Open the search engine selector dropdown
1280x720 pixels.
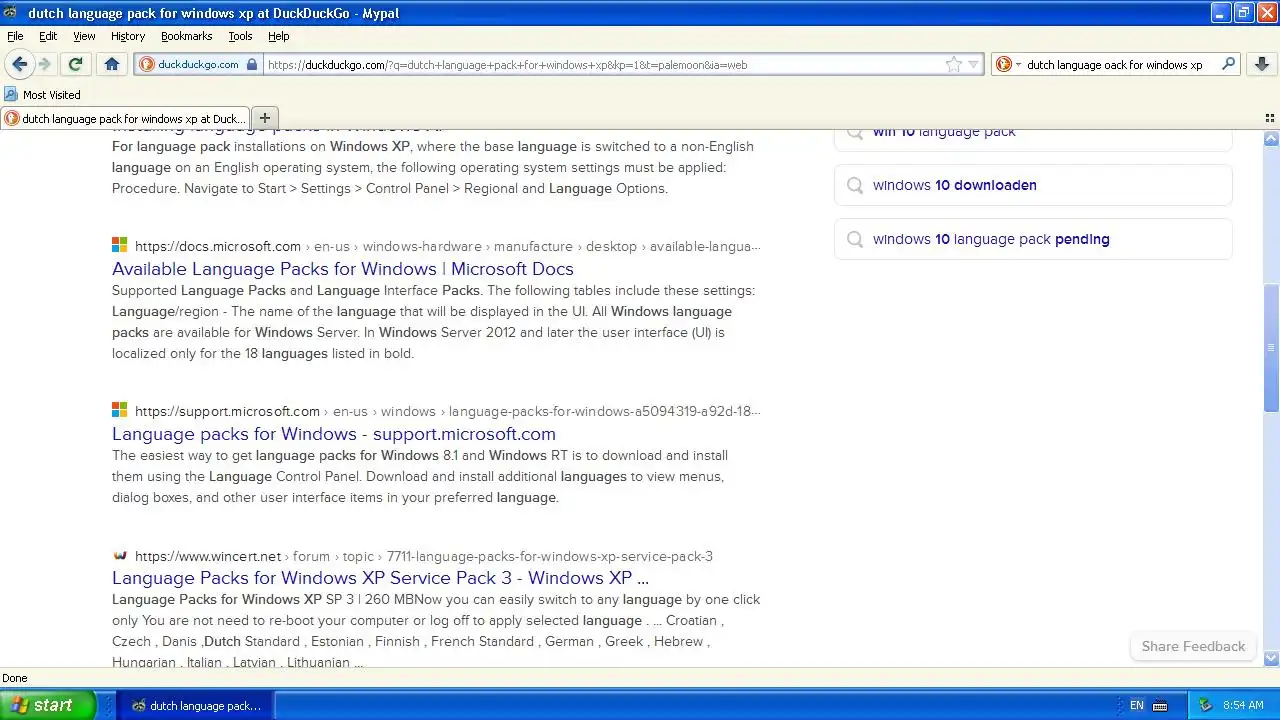point(1008,64)
